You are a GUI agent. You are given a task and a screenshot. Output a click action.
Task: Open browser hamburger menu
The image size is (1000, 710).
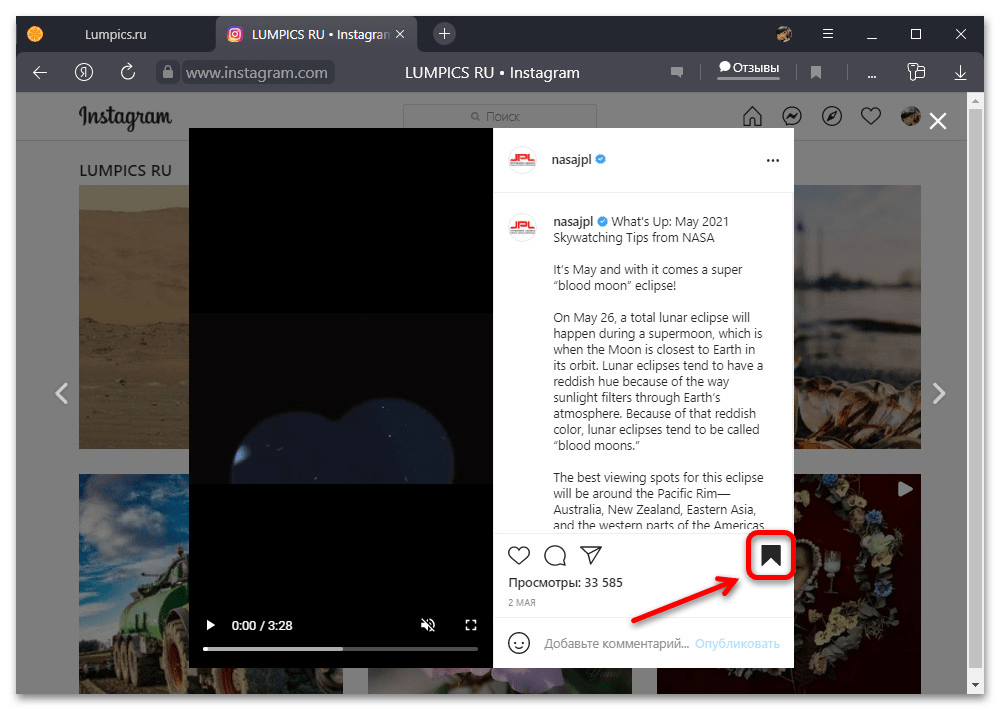827,34
